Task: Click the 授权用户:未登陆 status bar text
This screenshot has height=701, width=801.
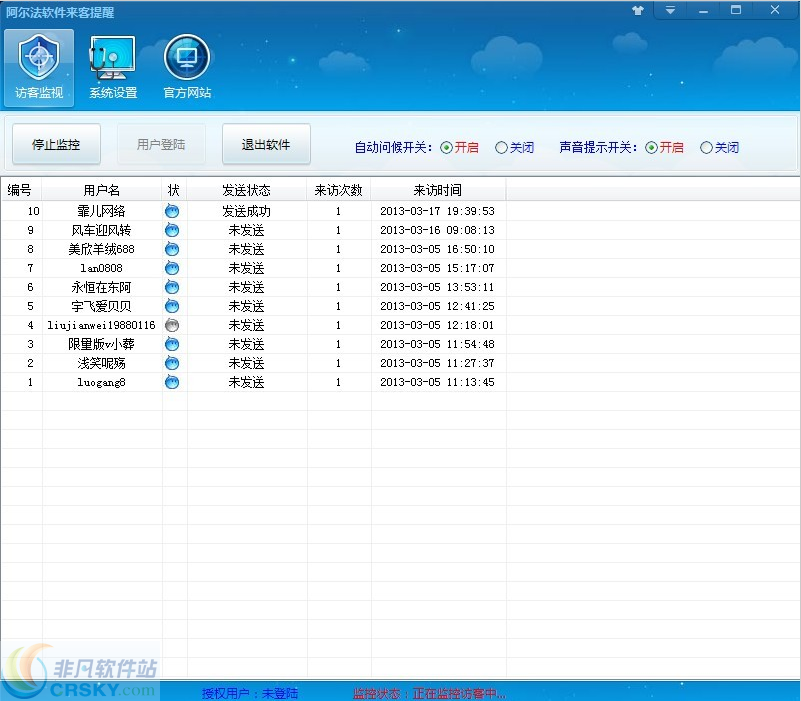Action: click(x=248, y=692)
